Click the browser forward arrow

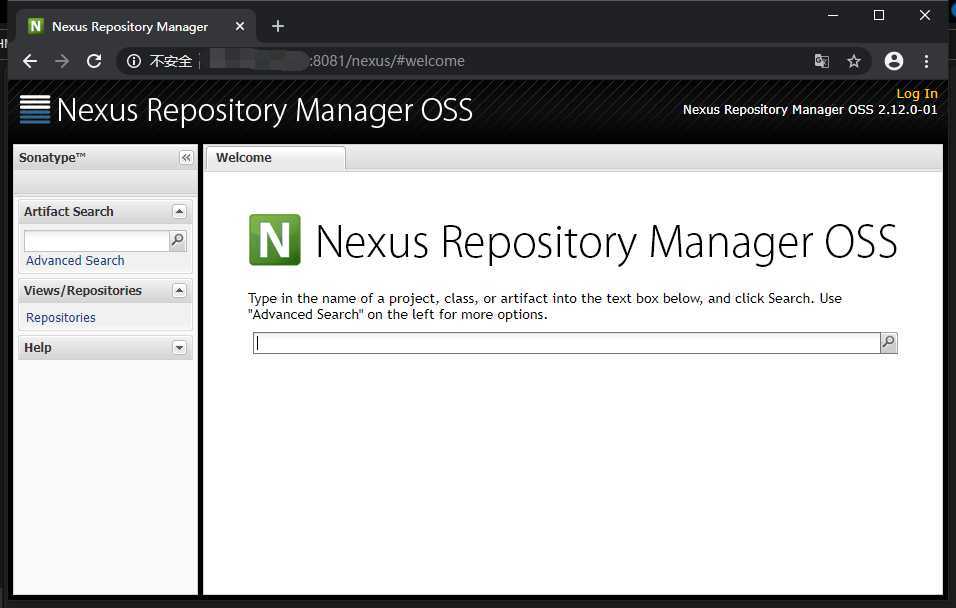point(62,61)
